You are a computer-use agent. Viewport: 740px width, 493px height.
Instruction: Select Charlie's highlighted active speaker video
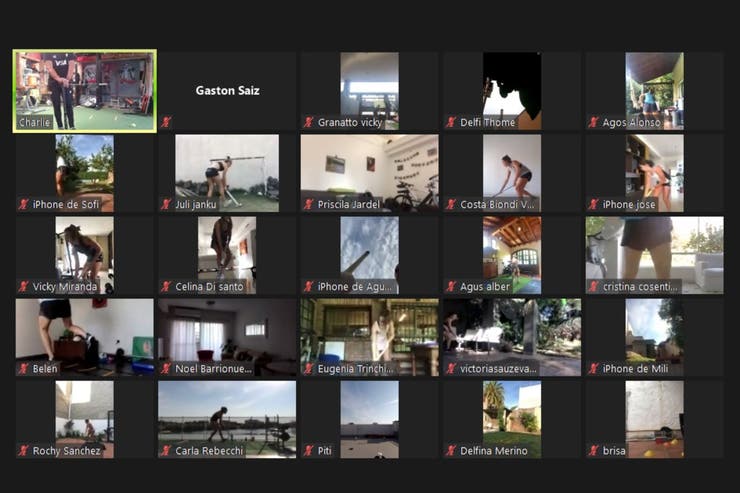point(85,91)
